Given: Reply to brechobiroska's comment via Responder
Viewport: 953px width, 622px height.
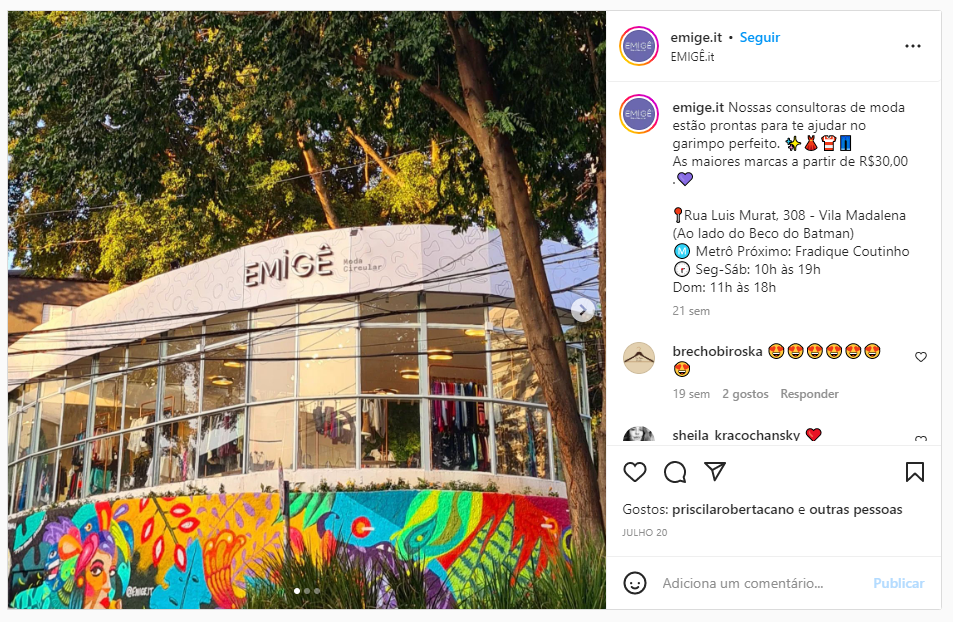Looking at the screenshot, I should [x=809, y=394].
